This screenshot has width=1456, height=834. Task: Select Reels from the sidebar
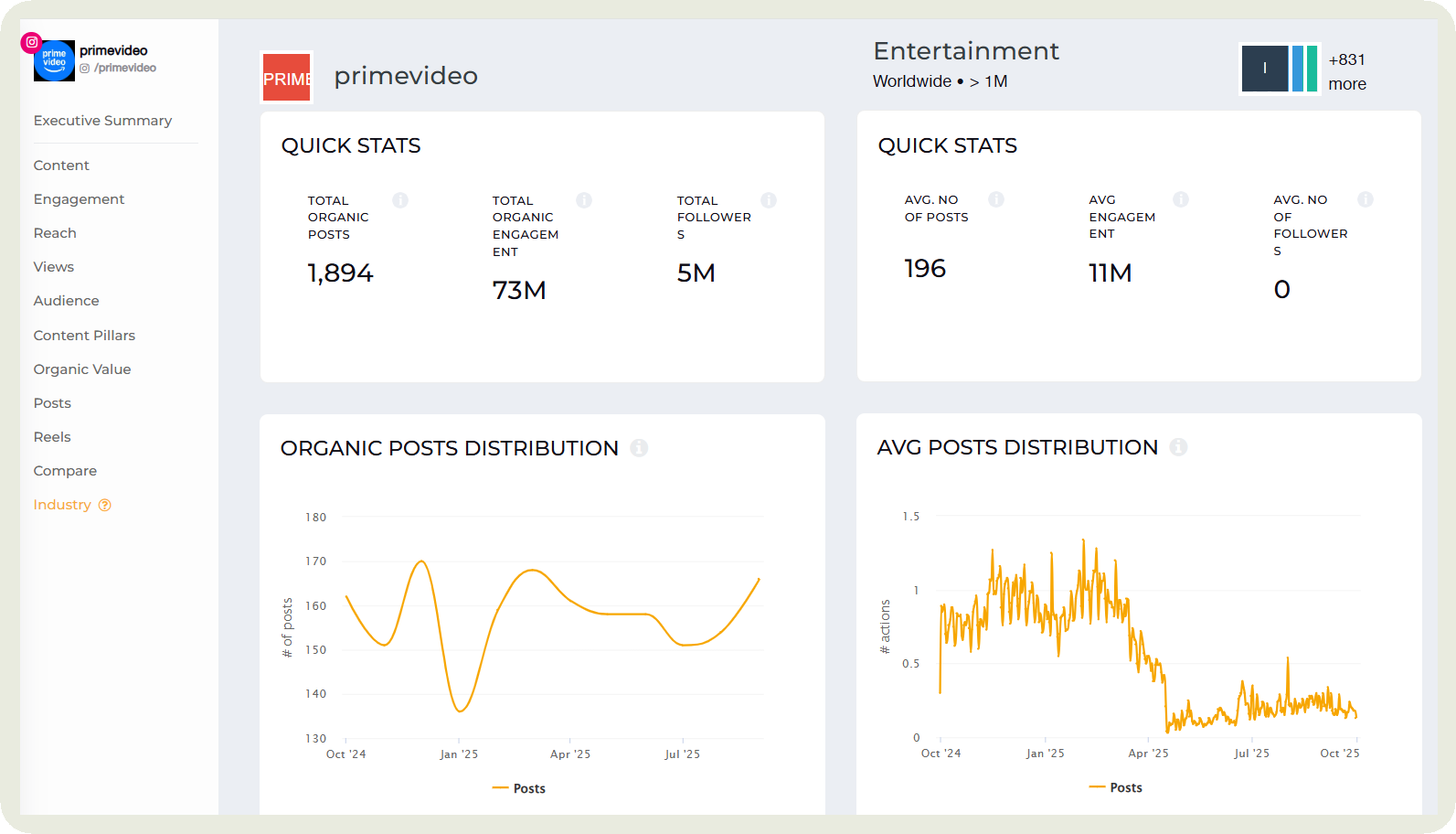[x=52, y=437]
